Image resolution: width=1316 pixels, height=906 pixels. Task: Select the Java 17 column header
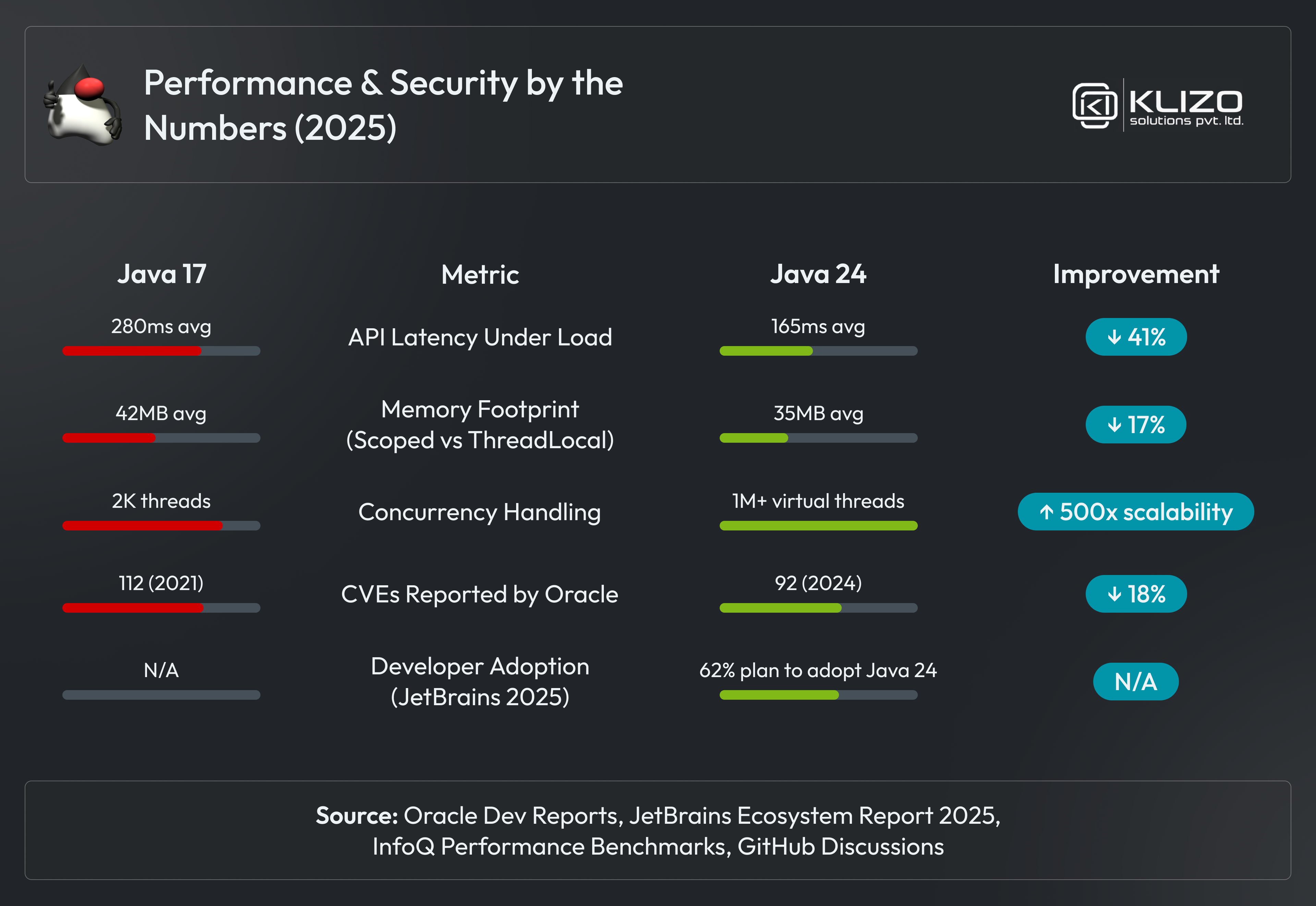162,274
